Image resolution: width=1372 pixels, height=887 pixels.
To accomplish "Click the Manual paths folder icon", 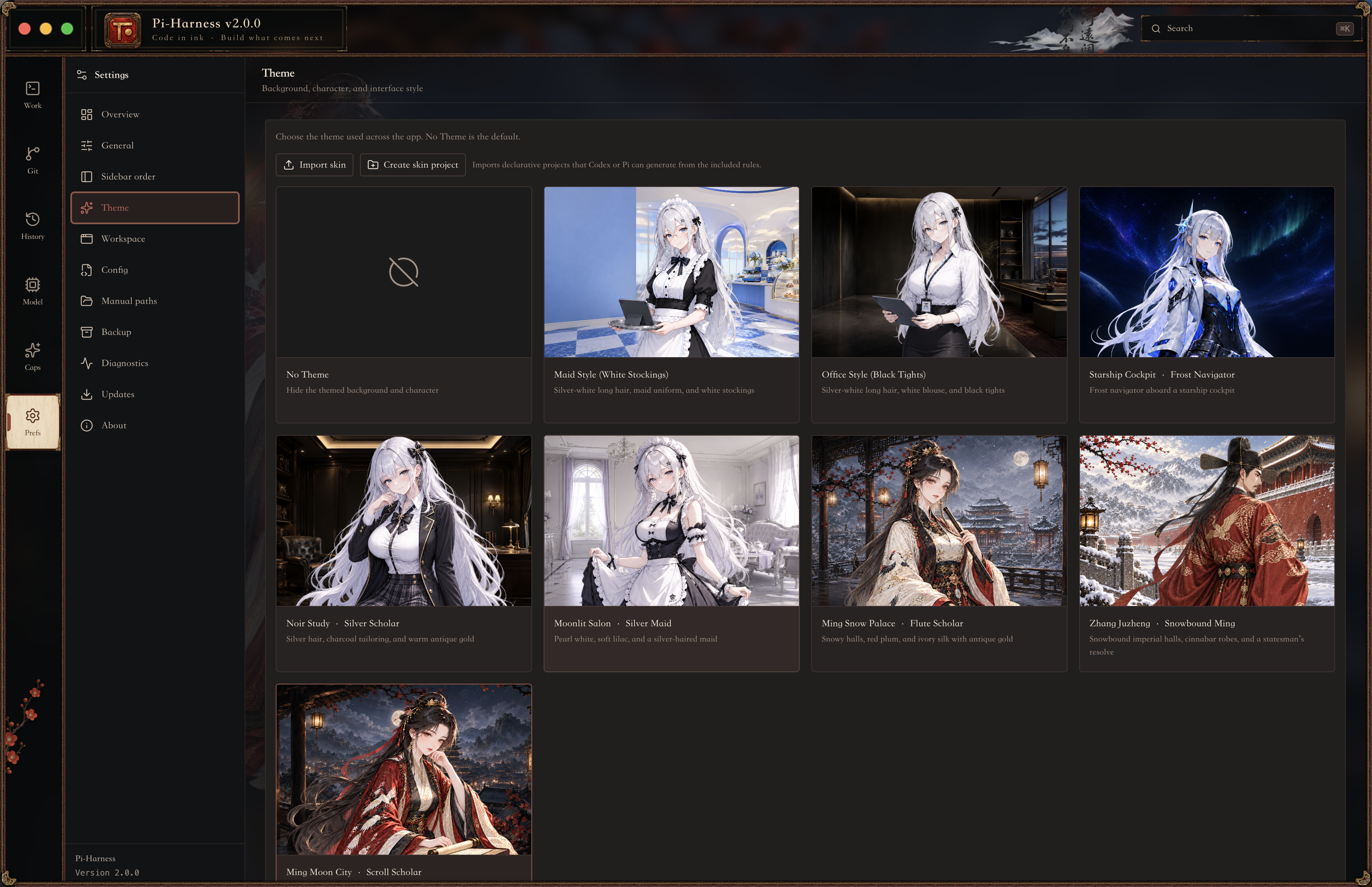I will pos(86,301).
